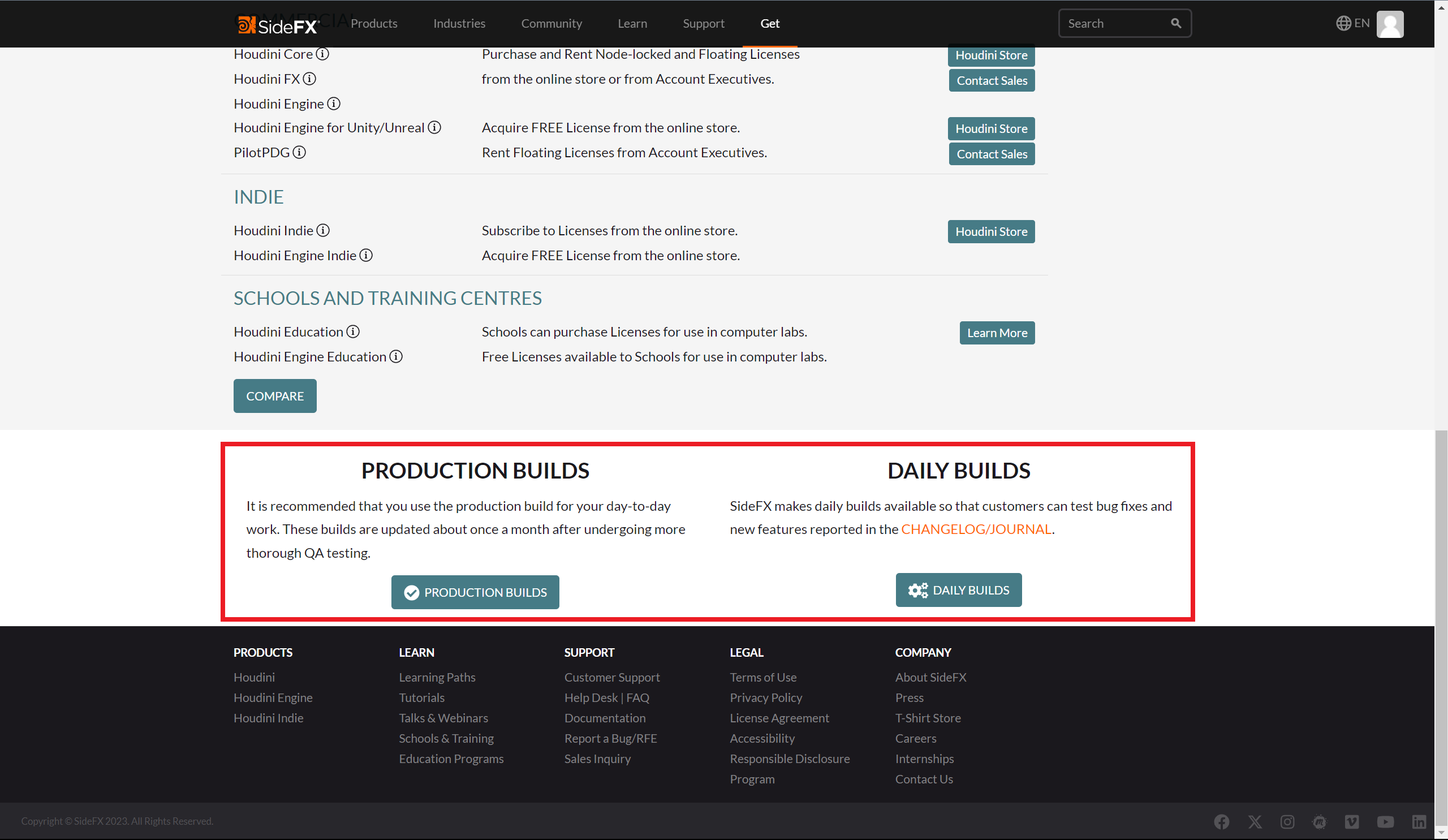This screenshot has width=1448, height=840.
Task: Open Documentation footer link
Action: click(x=605, y=718)
